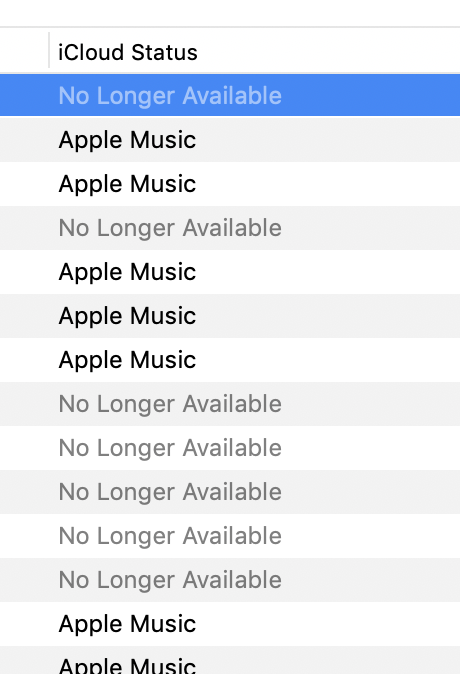
Task: Click empty left cell of blue highlighted row
Action: coord(26,95)
